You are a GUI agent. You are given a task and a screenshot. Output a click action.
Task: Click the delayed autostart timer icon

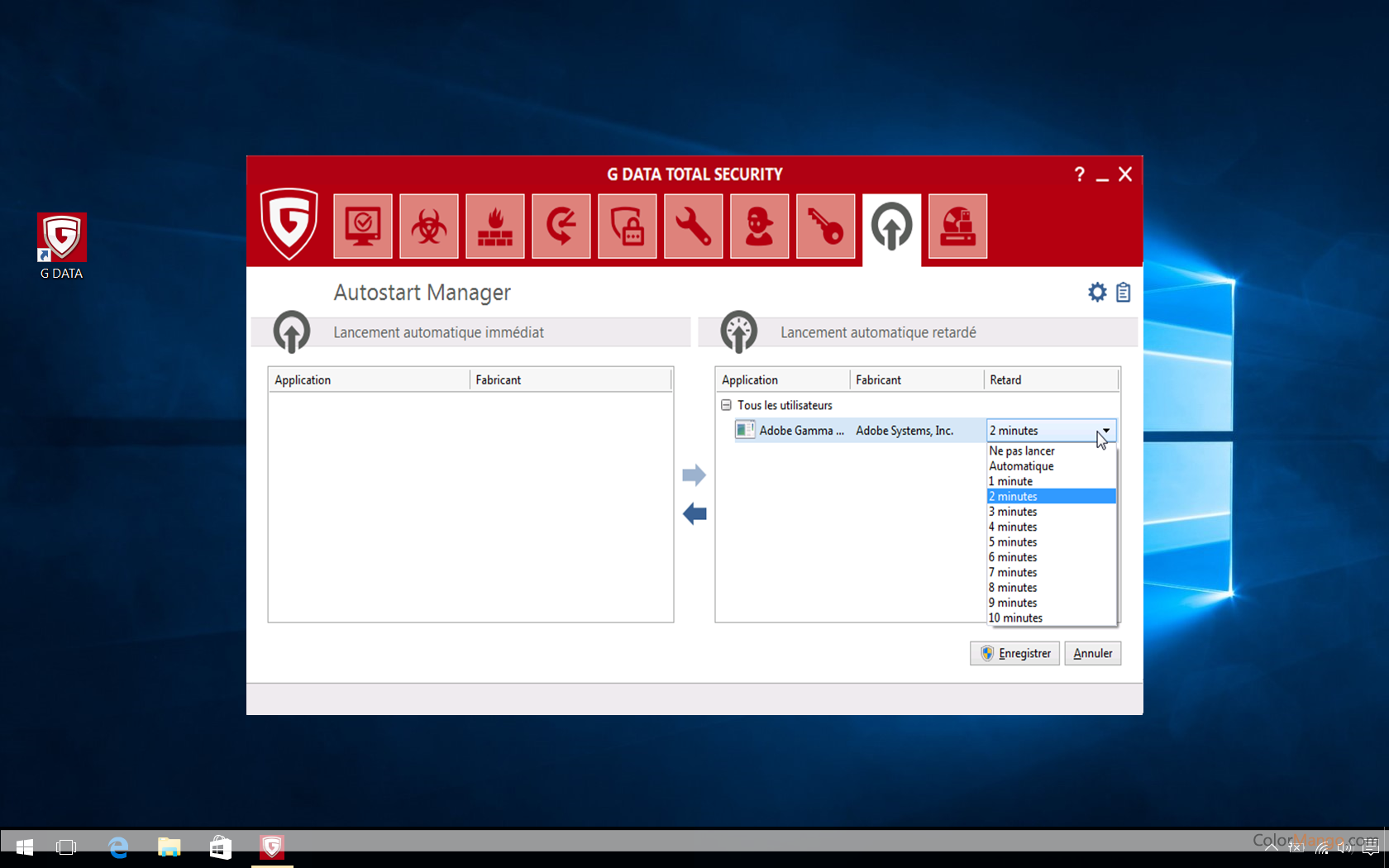[738, 331]
